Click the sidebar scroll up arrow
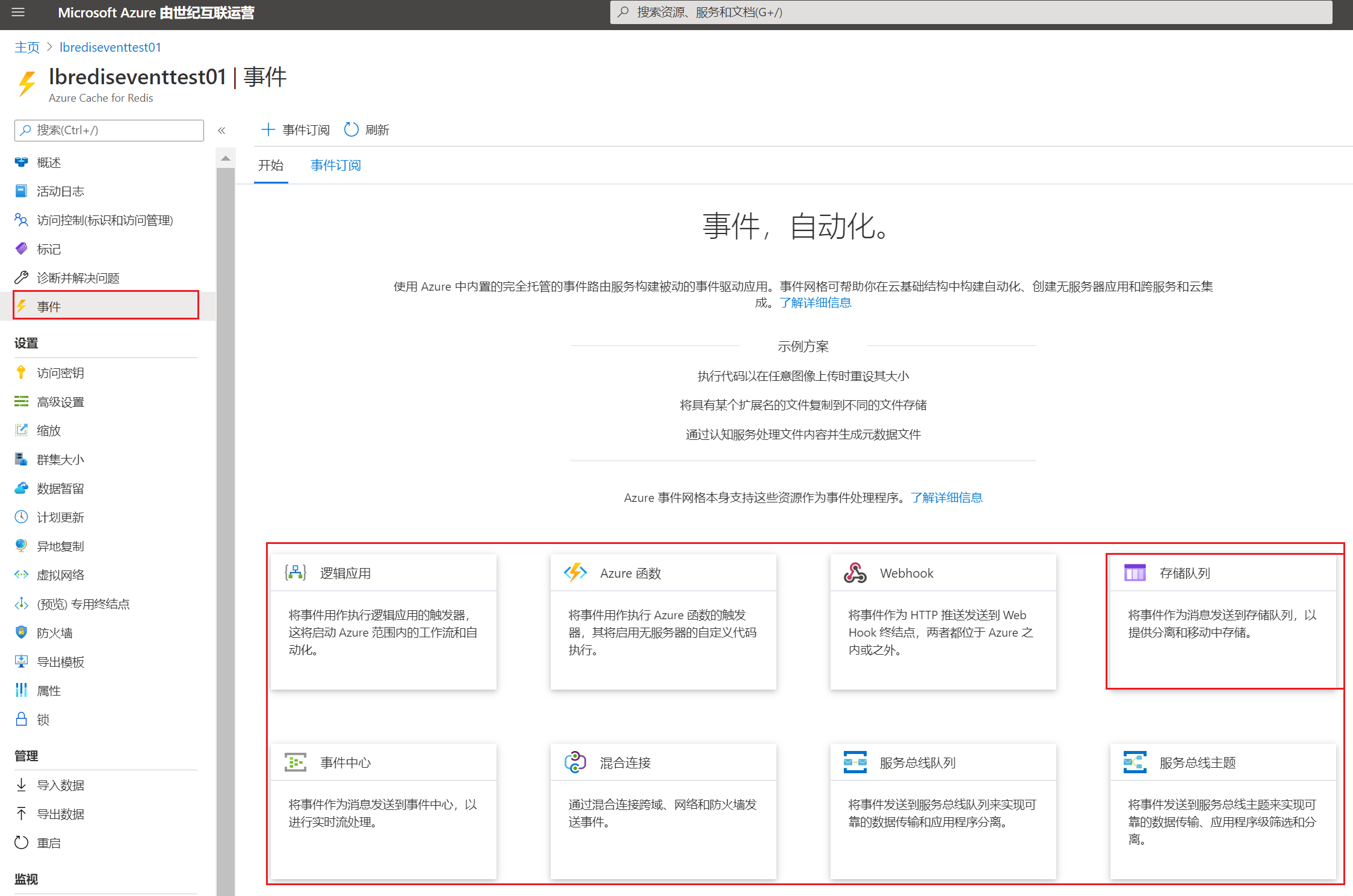 click(226, 159)
